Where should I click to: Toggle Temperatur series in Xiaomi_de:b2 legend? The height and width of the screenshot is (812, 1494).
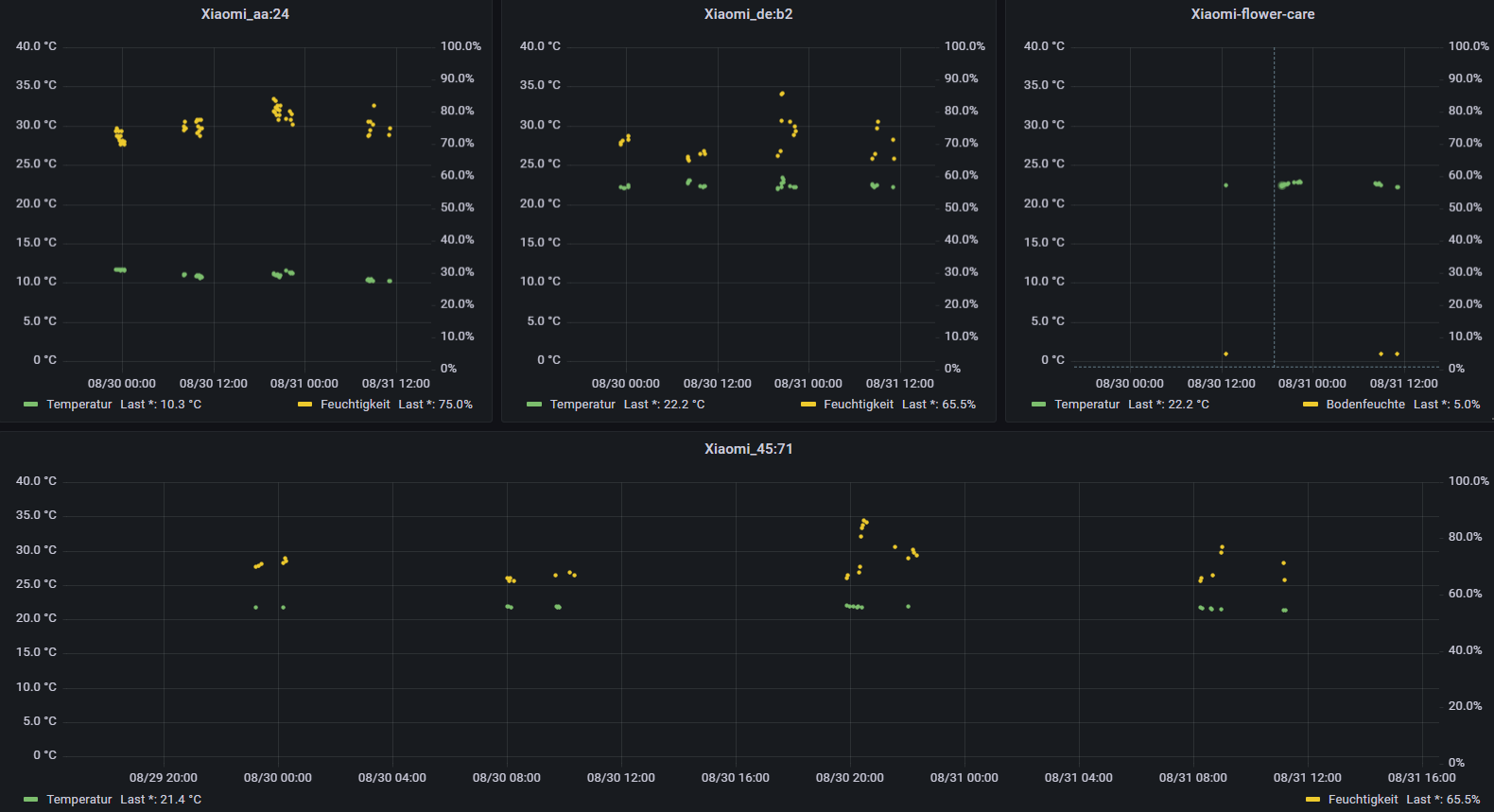pos(582,405)
